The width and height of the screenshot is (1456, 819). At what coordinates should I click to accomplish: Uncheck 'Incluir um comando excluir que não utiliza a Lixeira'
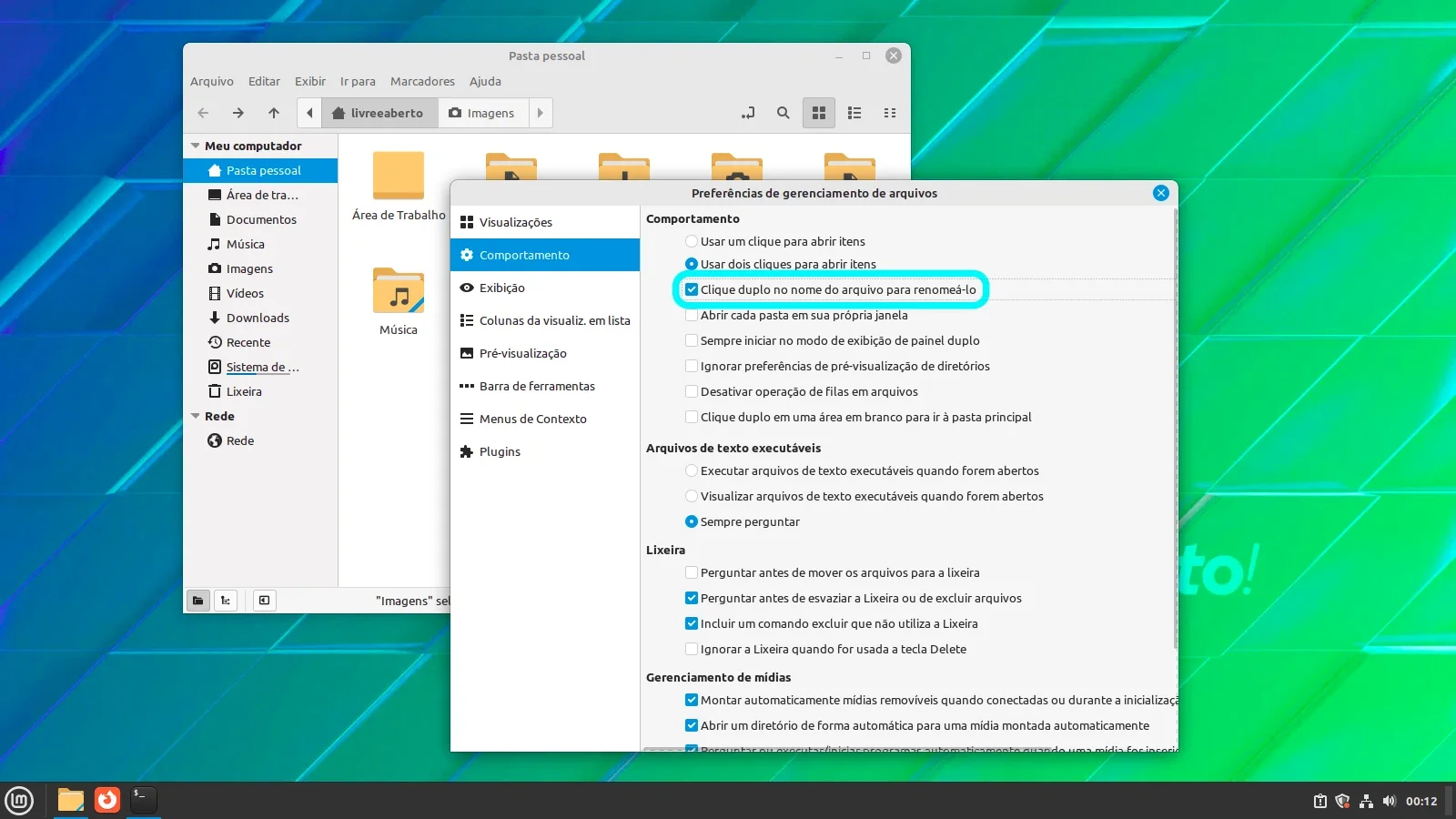831,624
